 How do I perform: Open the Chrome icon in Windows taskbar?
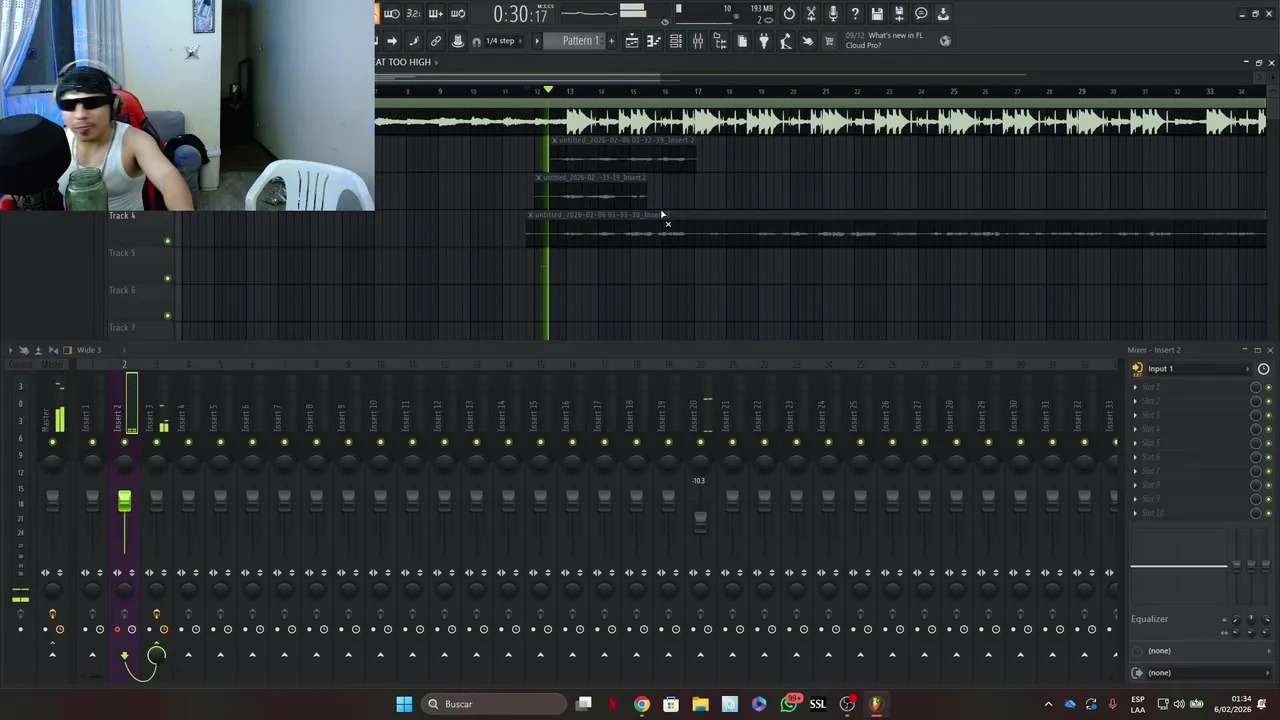pos(642,704)
